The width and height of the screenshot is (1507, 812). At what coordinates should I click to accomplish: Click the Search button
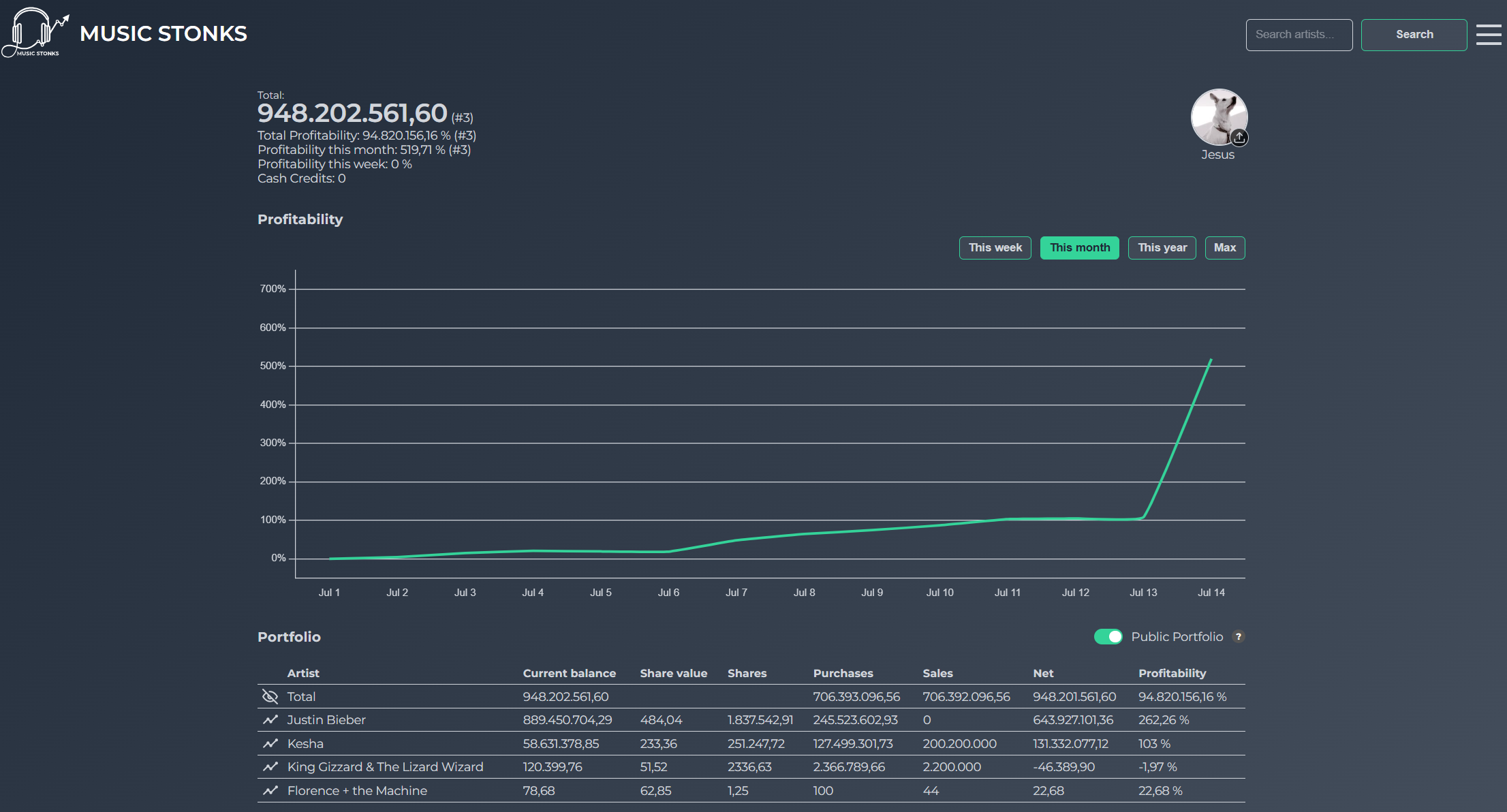tap(1414, 35)
